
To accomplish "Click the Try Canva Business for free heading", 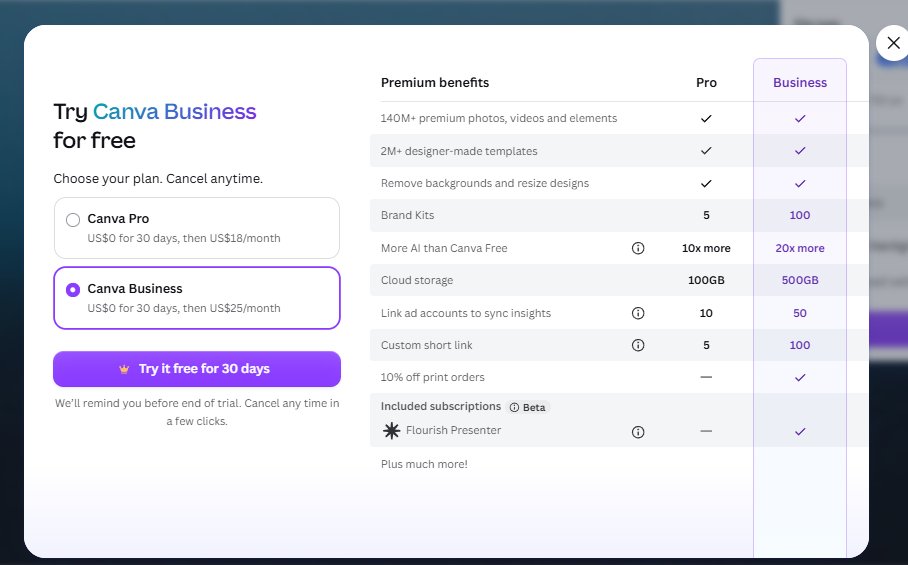I will coord(155,126).
